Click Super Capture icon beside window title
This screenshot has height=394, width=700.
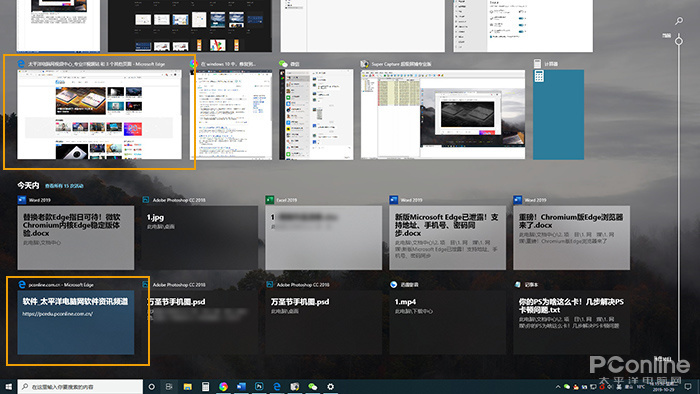tap(364, 64)
